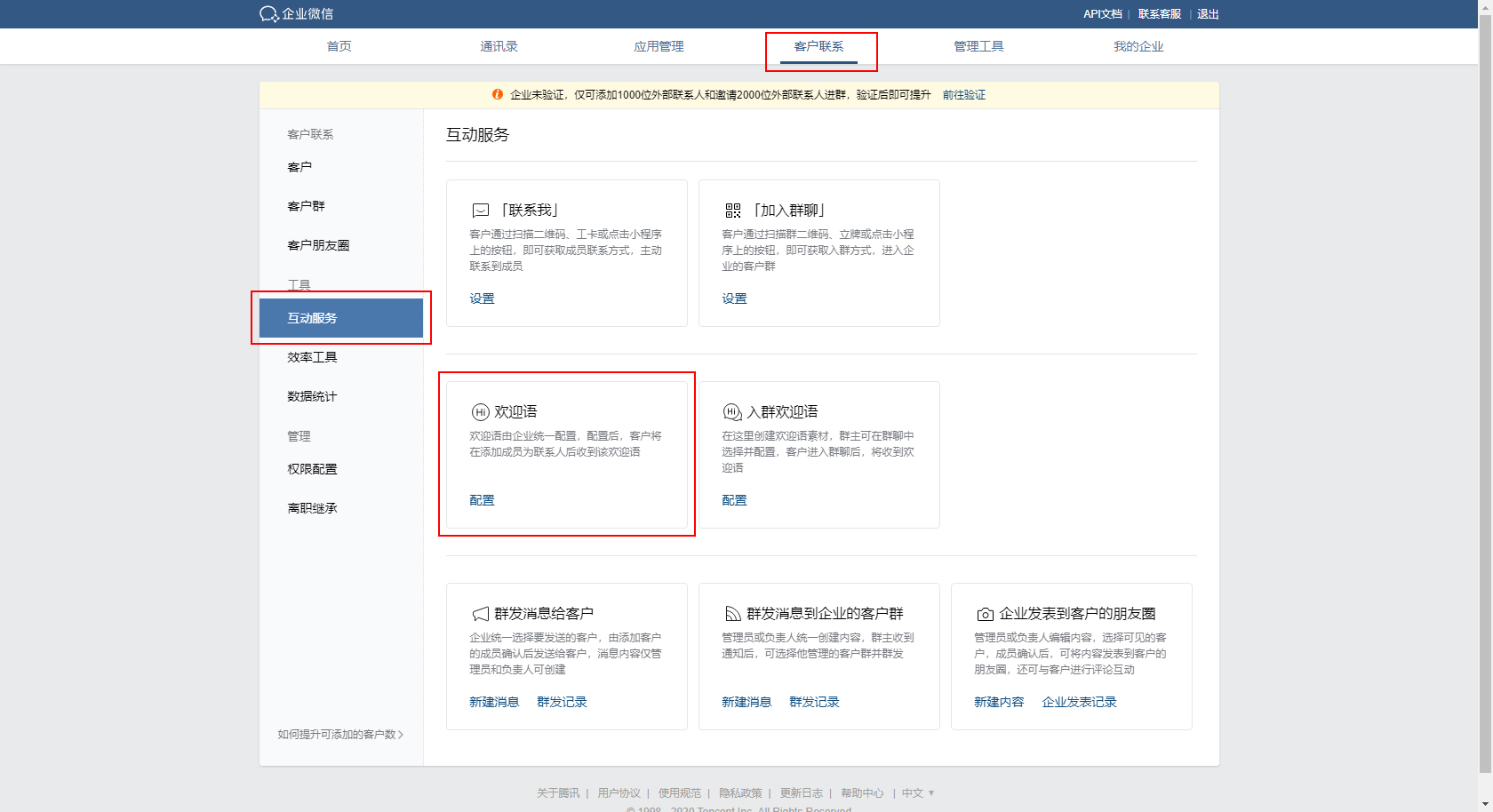
Task: Click the 入群欢迎语 chat bubble icon
Action: [x=732, y=412]
